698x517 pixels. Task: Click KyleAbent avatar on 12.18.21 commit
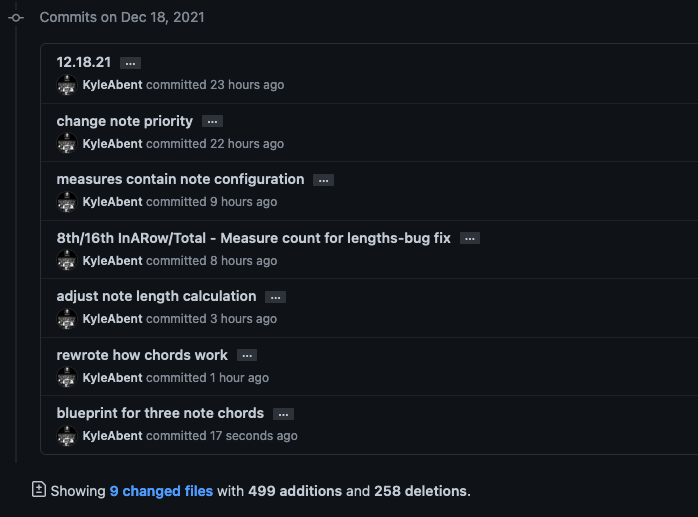click(67, 85)
